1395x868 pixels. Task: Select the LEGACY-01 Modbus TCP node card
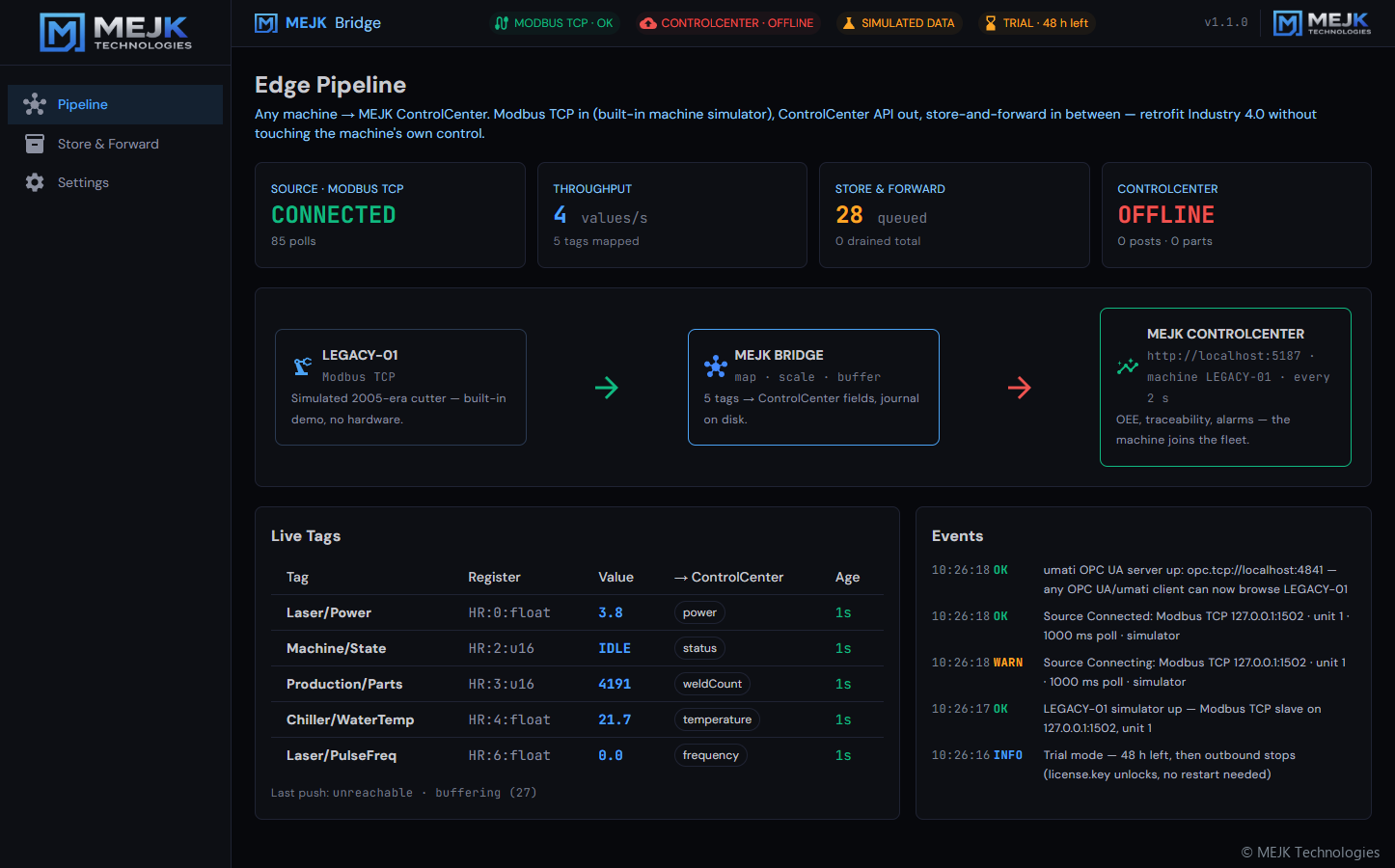[400, 387]
